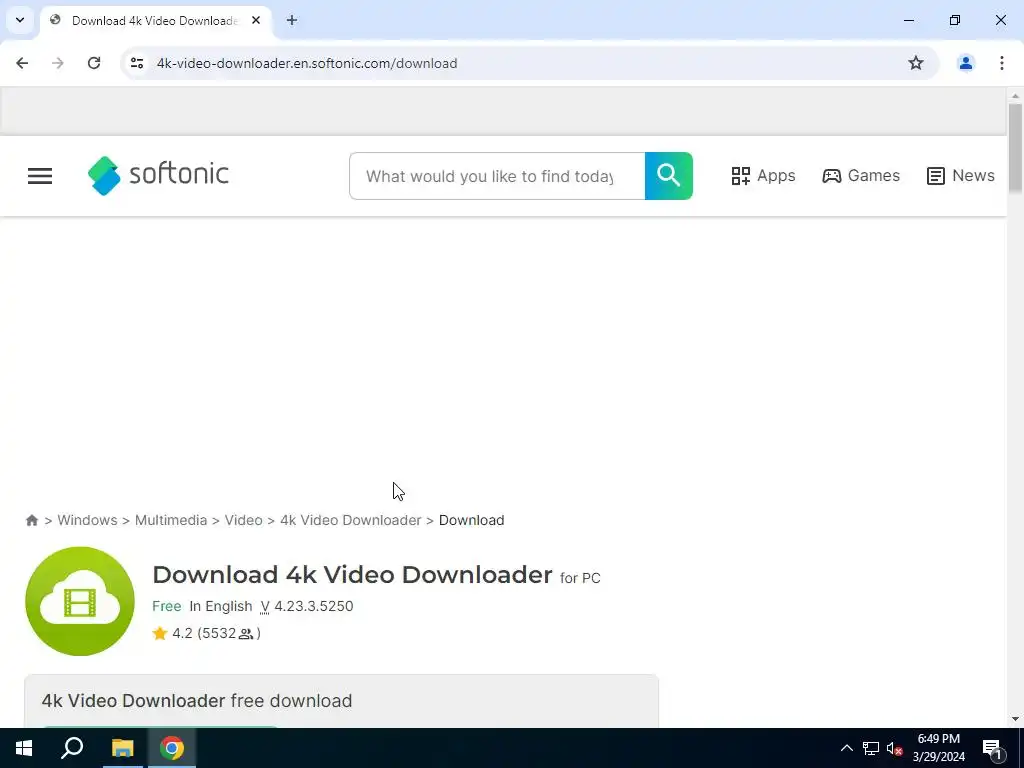Open the Apps section
This screenshot has height=768, width=1024.
point(763,176)
